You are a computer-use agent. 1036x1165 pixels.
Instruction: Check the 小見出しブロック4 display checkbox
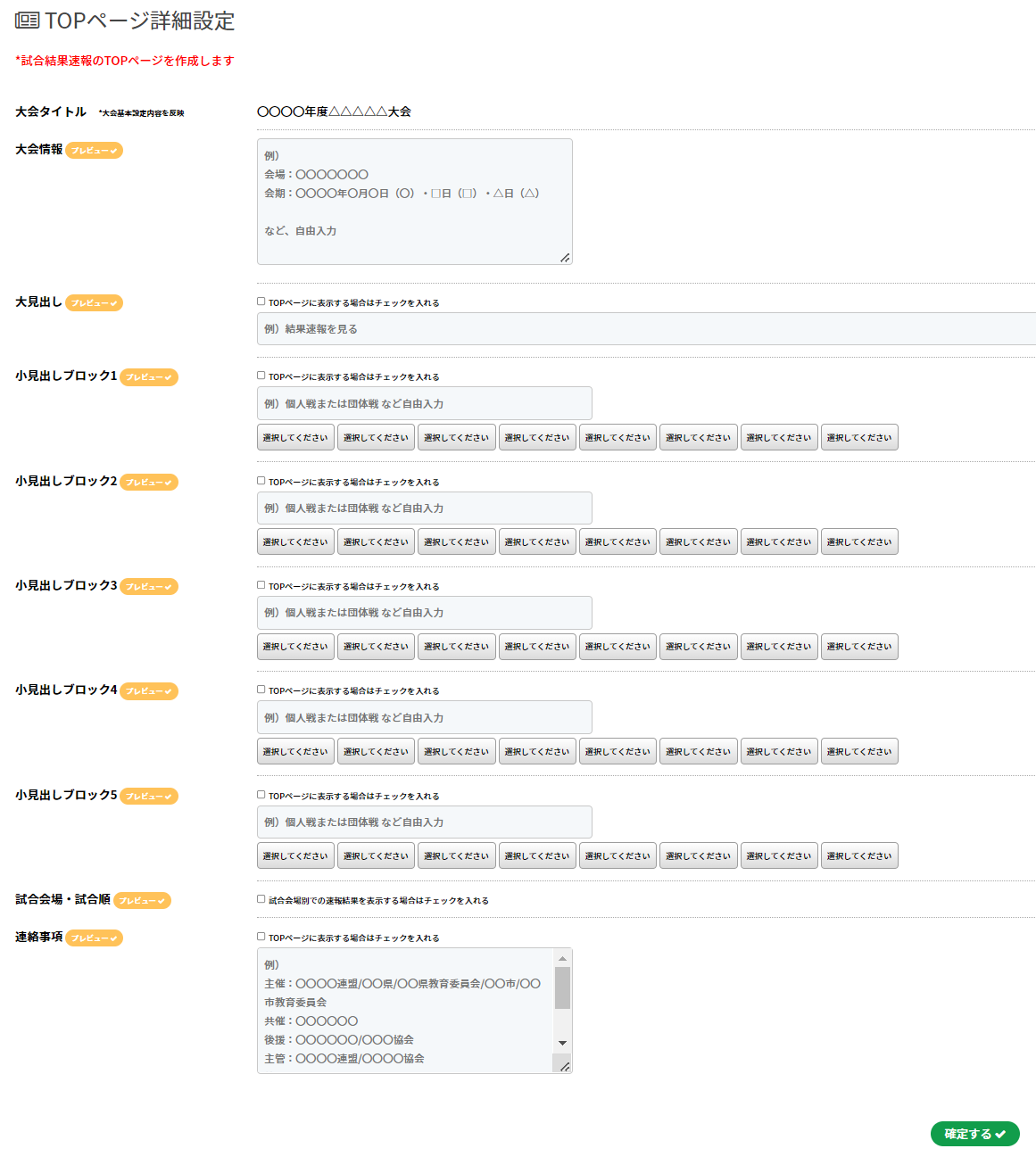[261, 690]
